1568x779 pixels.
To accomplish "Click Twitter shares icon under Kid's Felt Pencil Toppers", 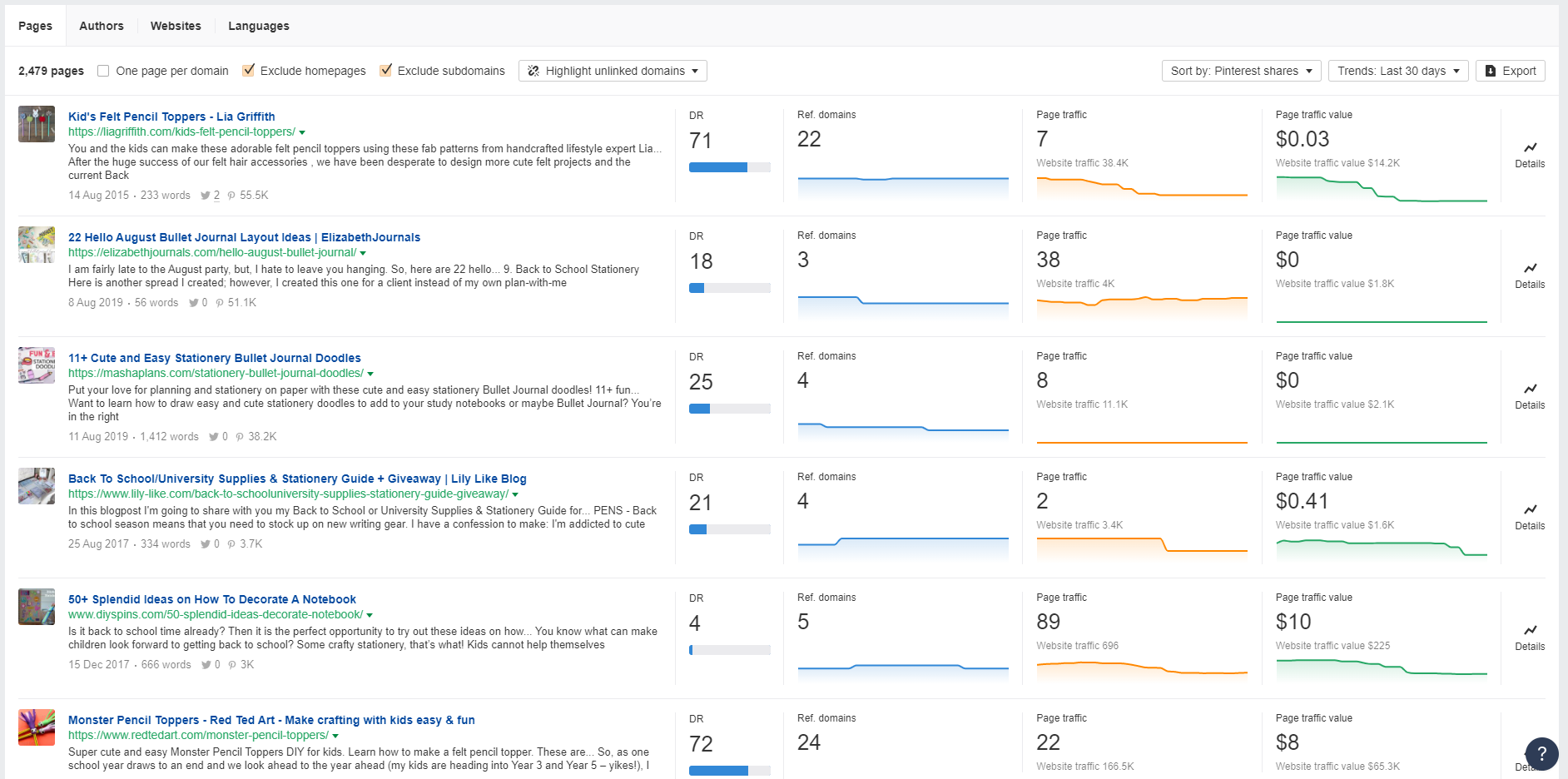I will (206, 196).
